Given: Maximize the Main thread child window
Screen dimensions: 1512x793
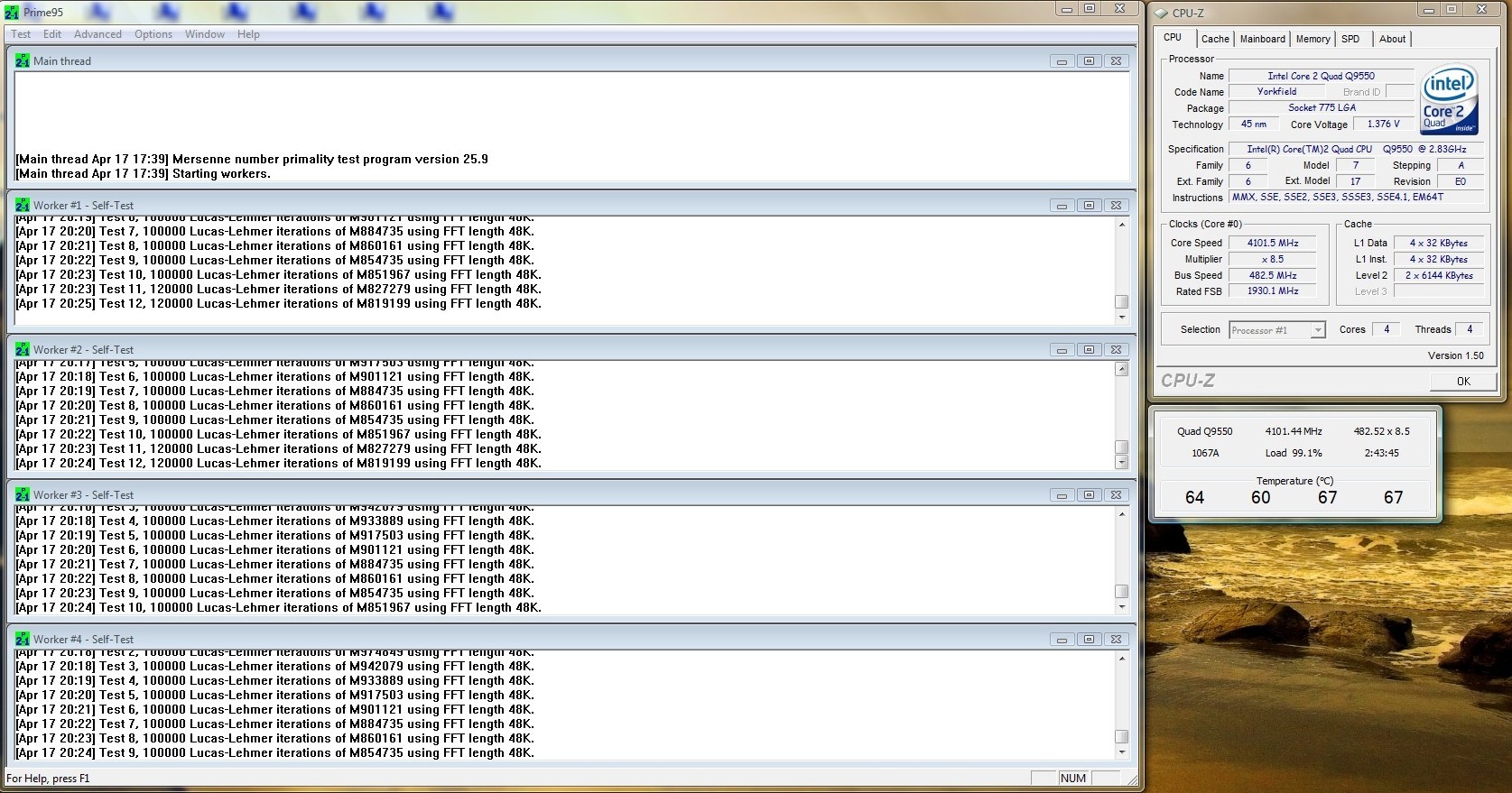Looking at the screenshot, I should (1089, 61).
